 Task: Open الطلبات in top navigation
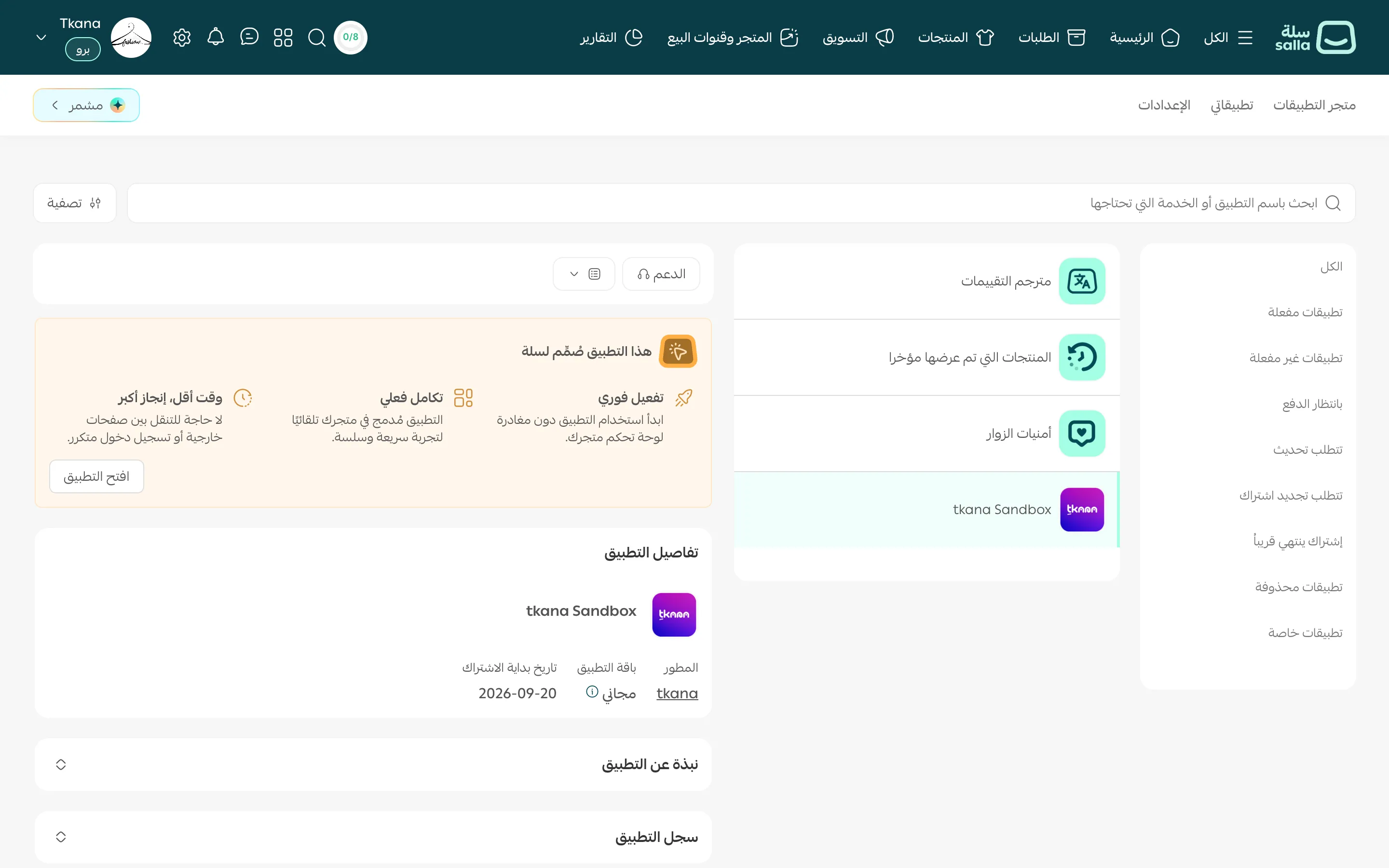(1051, 37)
